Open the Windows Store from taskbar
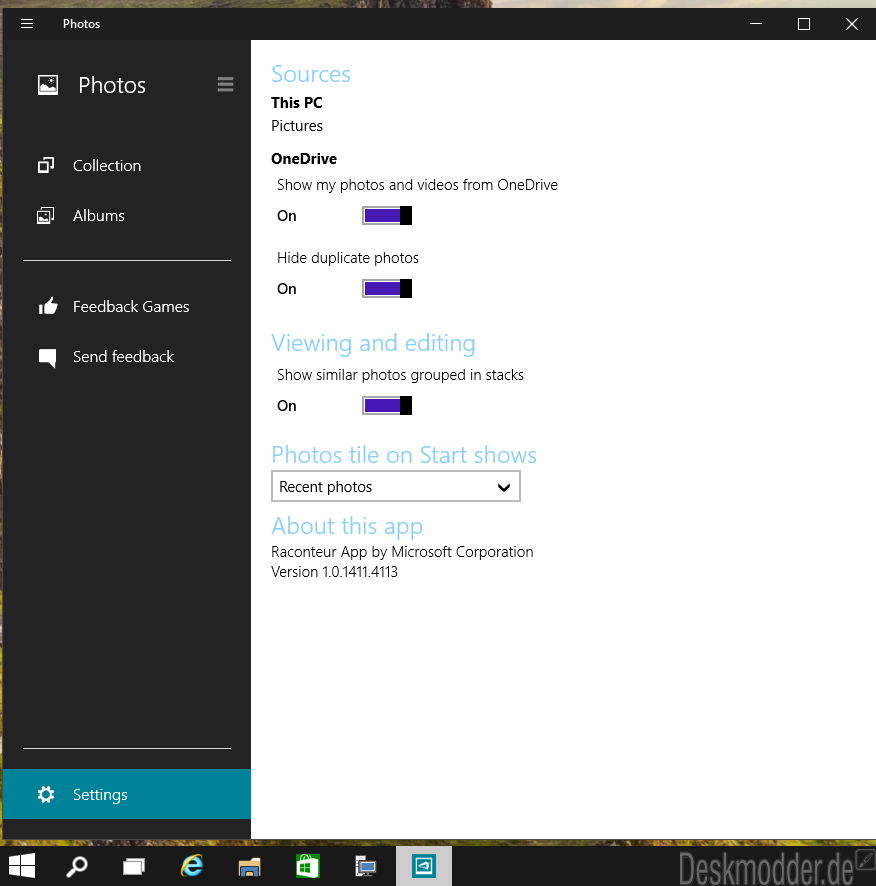 [x=307, y=866]
